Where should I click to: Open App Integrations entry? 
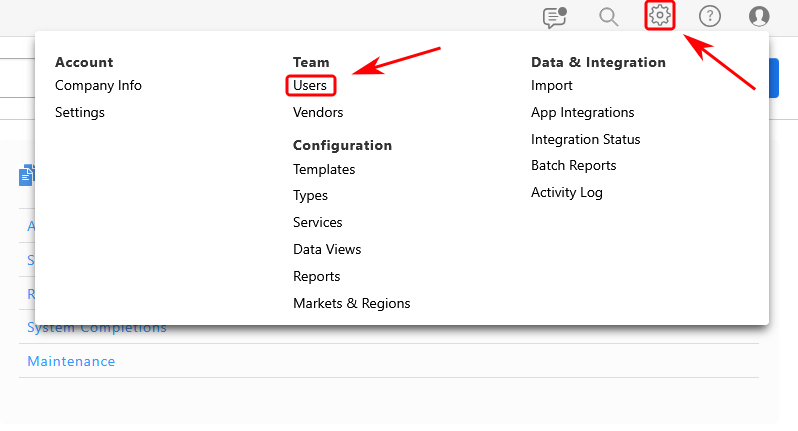pyautogui.click(x=582, y=113)
